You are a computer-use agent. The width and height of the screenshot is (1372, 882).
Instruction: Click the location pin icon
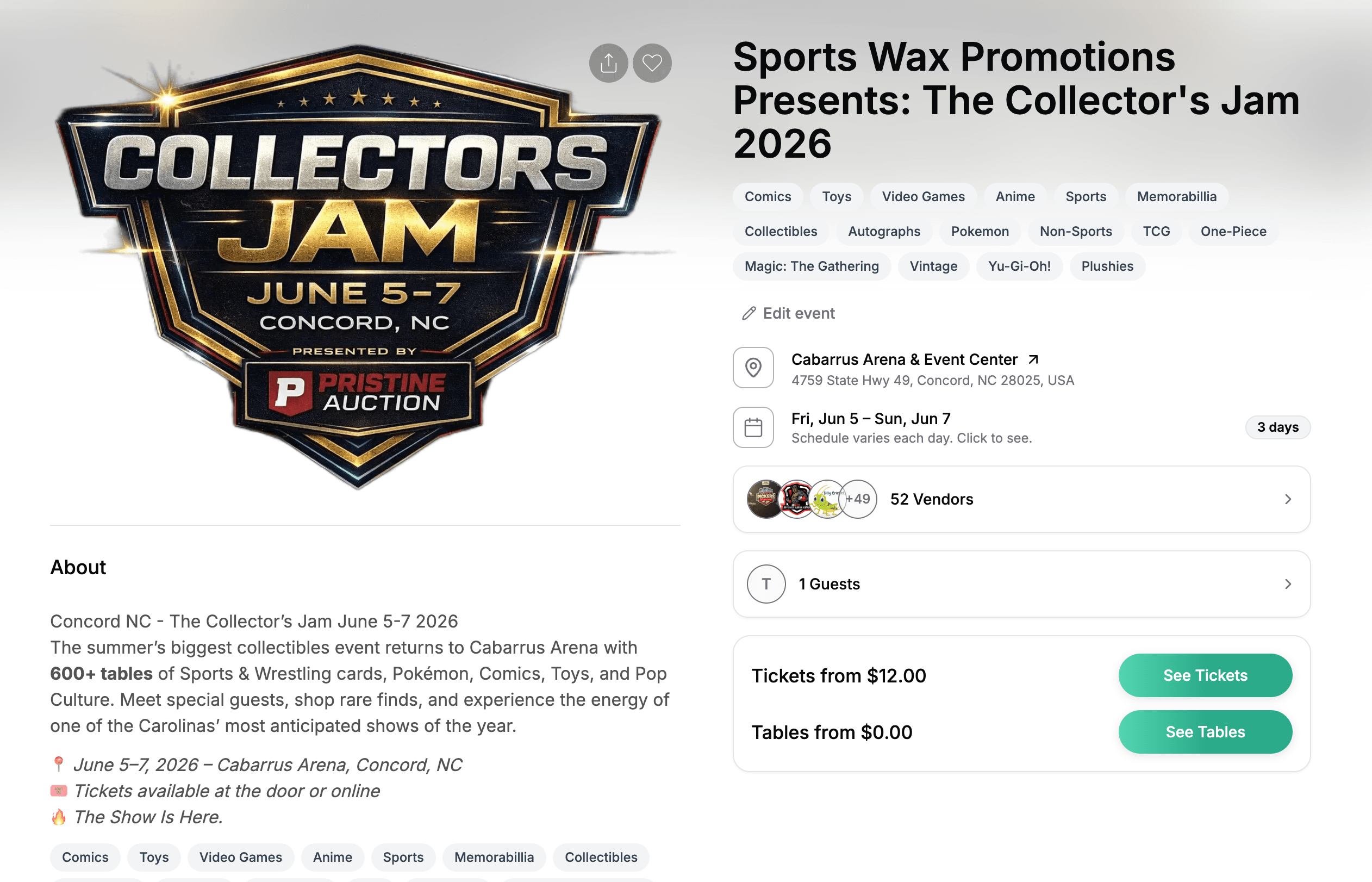pos(753,368)
